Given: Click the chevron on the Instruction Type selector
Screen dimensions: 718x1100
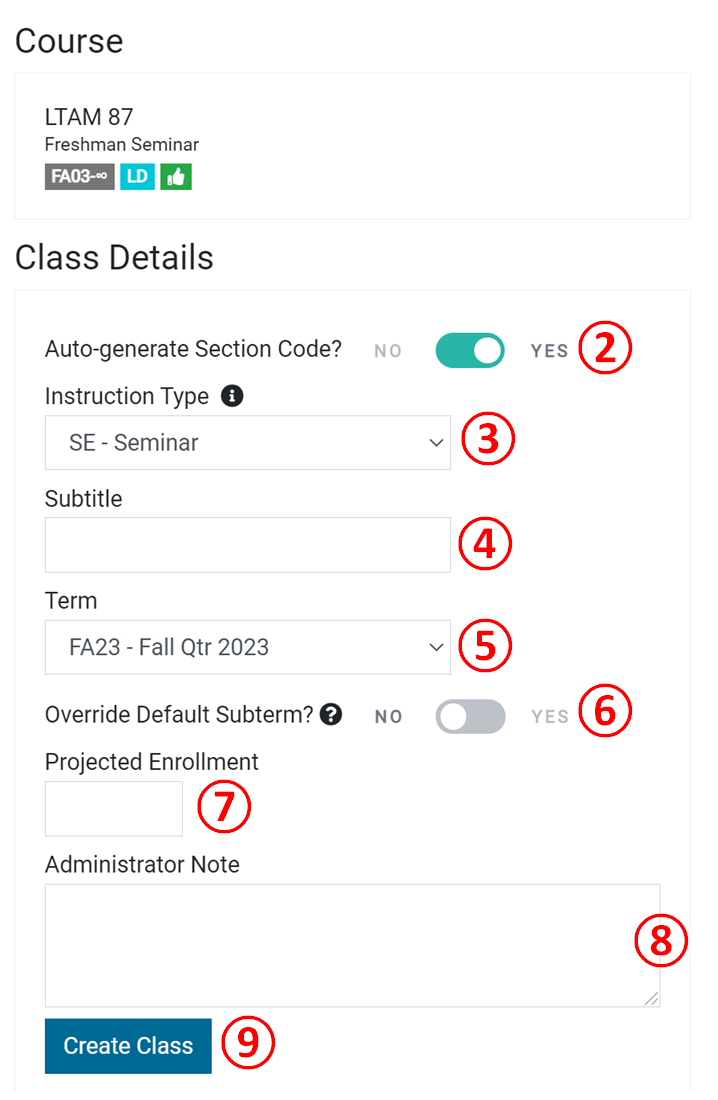Looking at the screenshot, I should click(x=434, y=442).
